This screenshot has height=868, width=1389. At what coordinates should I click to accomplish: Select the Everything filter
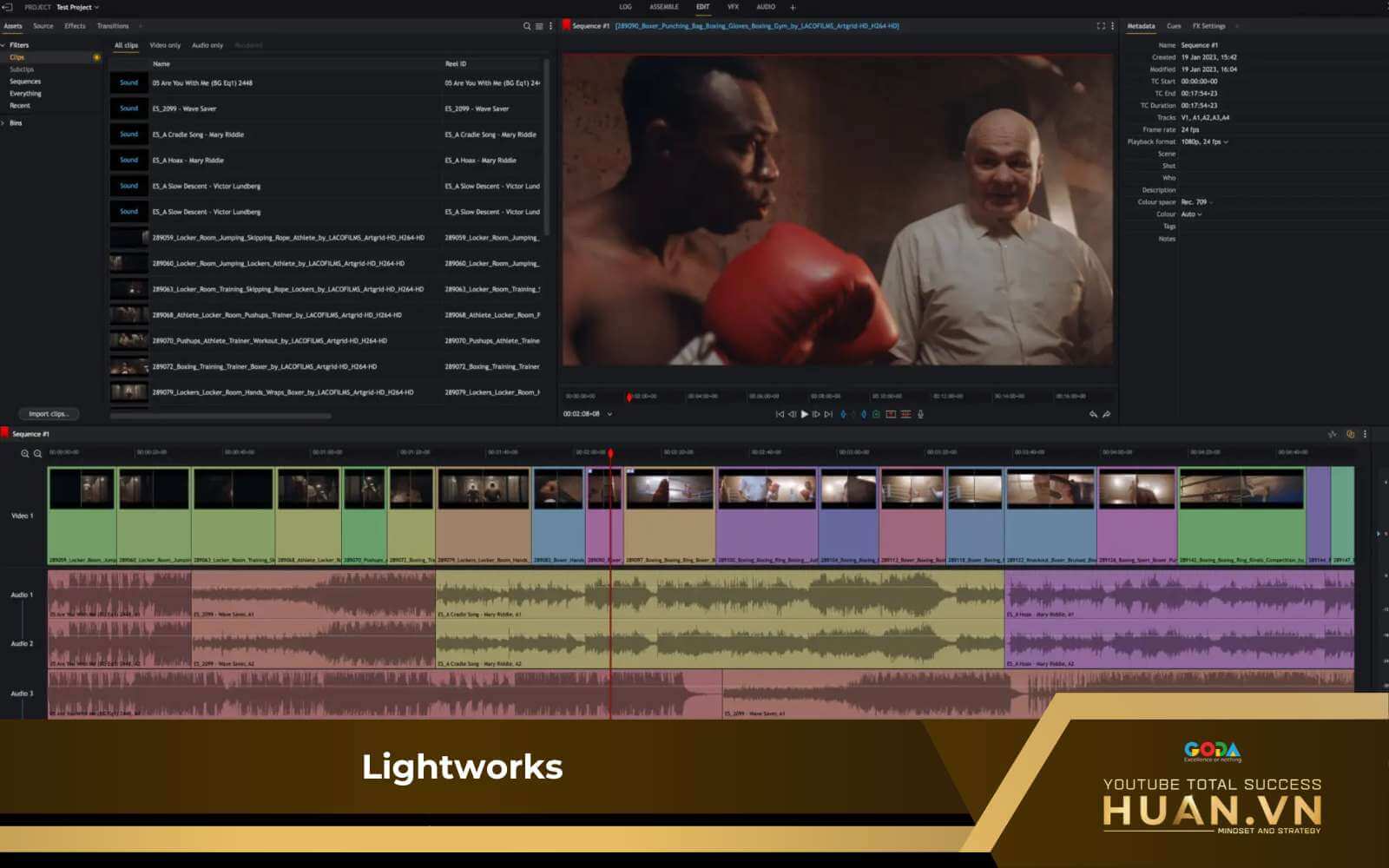[25, 94]
